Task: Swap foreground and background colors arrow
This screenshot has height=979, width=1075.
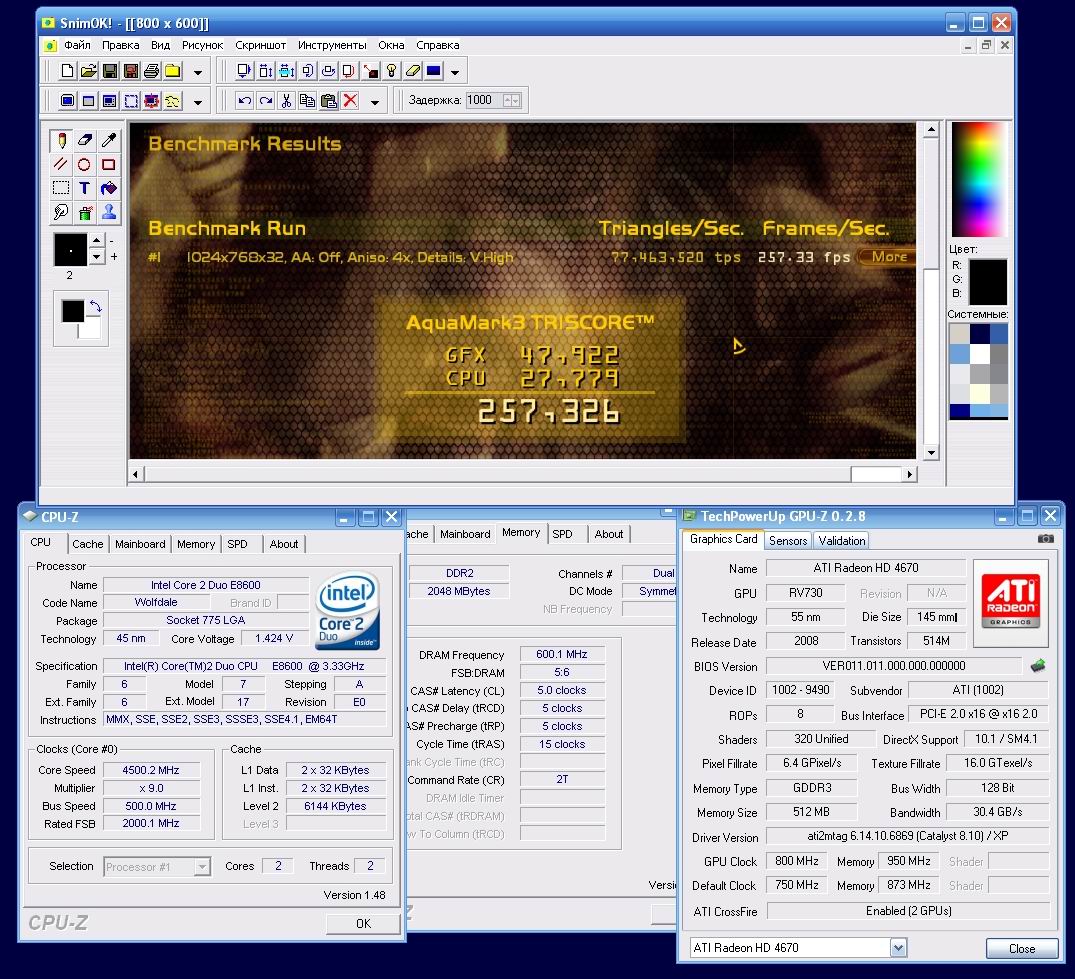Action: click(x=95, y=306)
